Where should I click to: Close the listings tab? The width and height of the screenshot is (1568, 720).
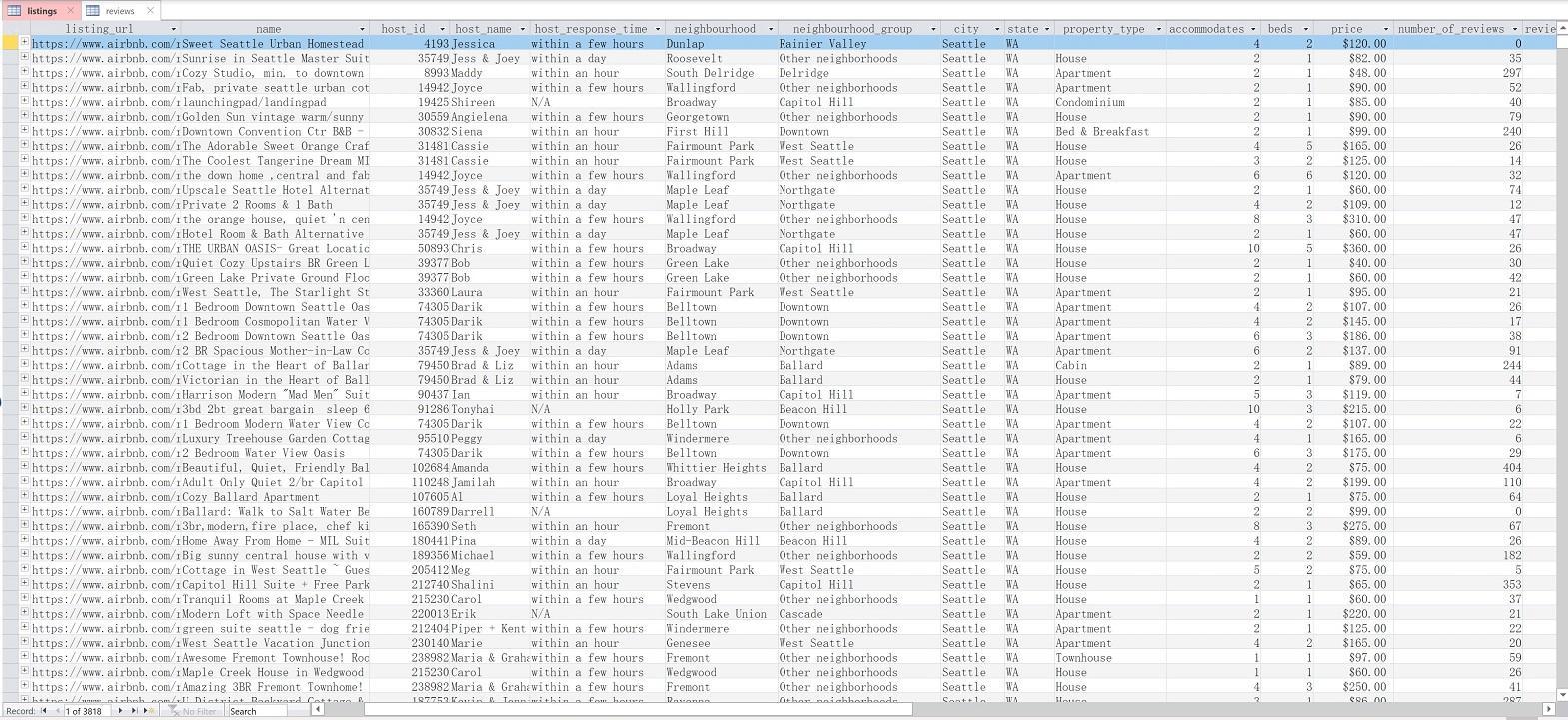(x=70, y=10)
